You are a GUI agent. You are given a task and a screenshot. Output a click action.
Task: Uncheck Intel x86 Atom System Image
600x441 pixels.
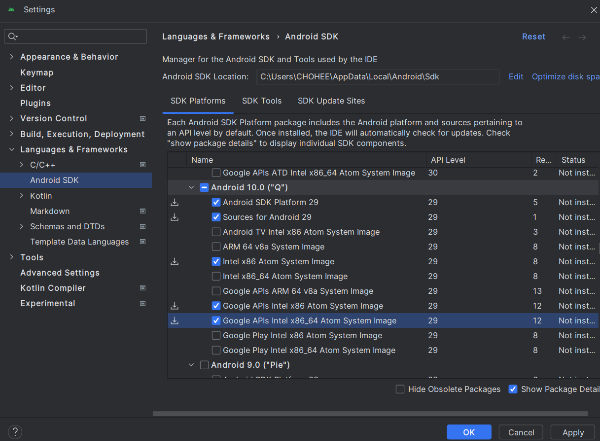tap(216, 261)
